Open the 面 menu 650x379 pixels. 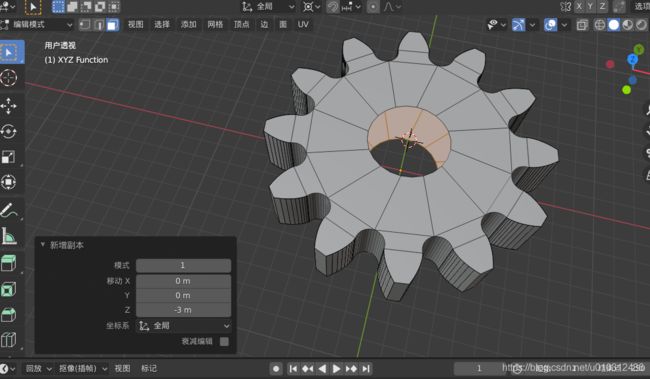point(283,25)
